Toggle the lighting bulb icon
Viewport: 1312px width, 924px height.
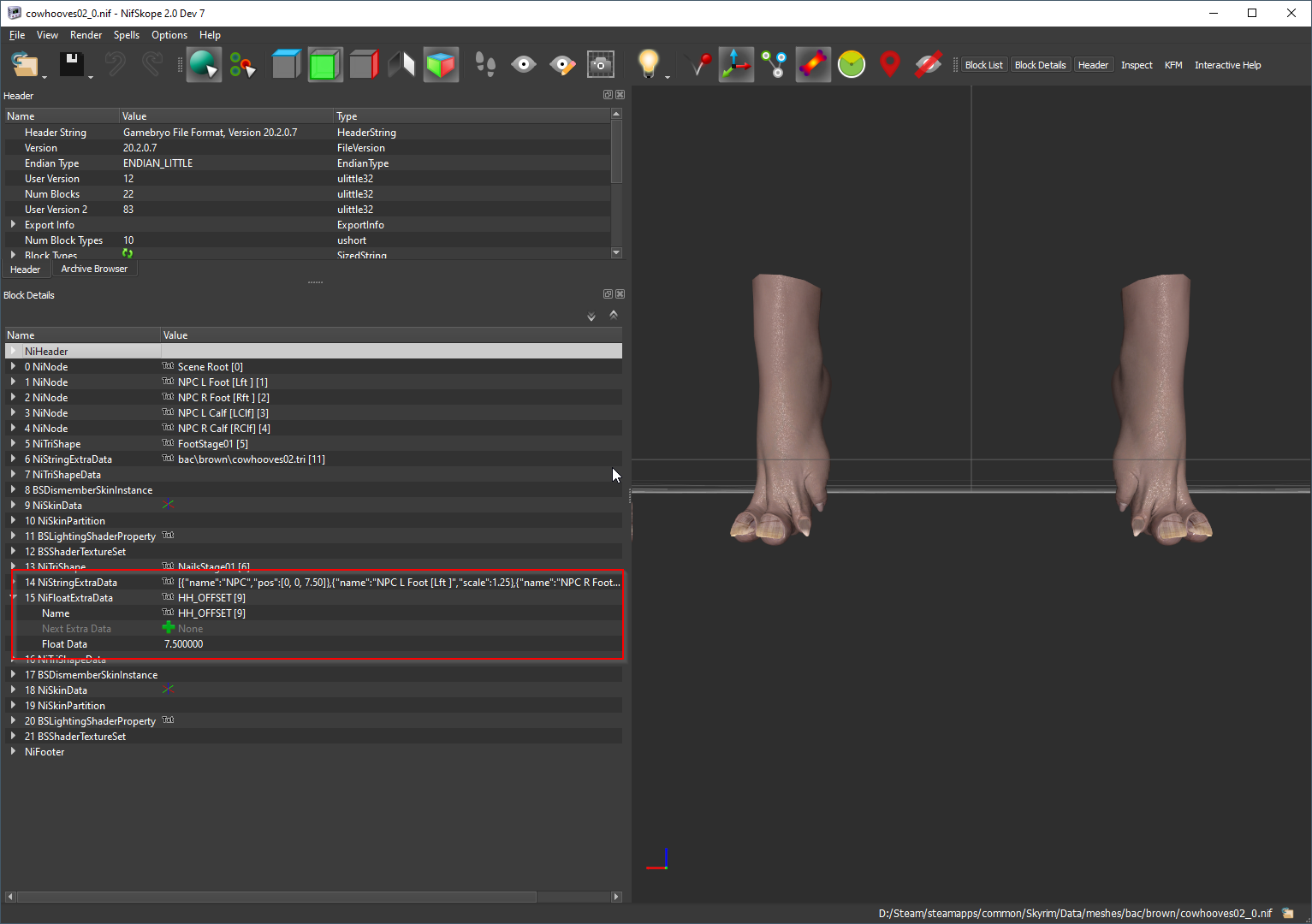648,64
